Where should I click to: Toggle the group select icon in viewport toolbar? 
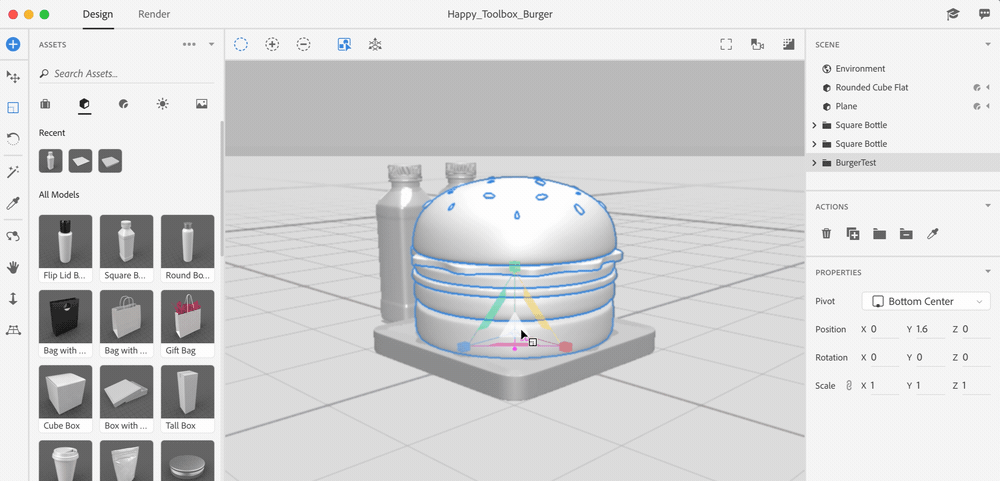click(344, 45)
